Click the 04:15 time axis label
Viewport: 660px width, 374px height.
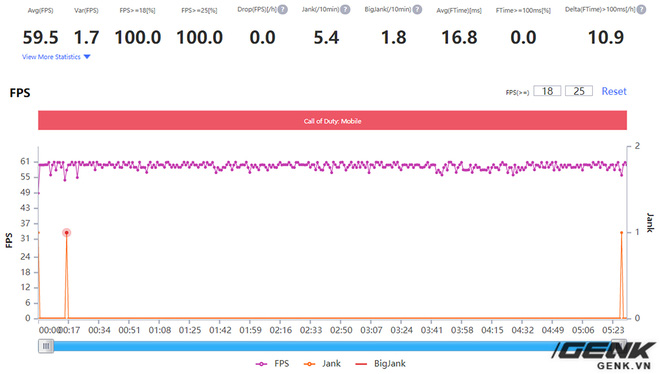492,330
